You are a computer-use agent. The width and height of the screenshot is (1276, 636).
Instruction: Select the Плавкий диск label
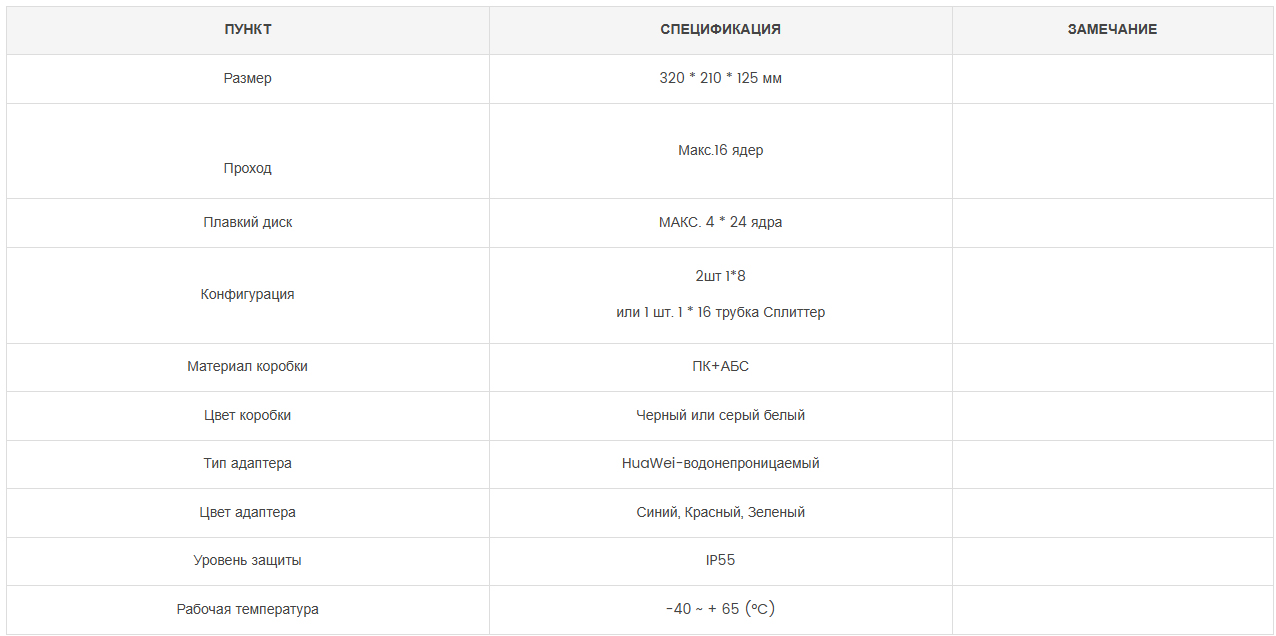(247, 222)
